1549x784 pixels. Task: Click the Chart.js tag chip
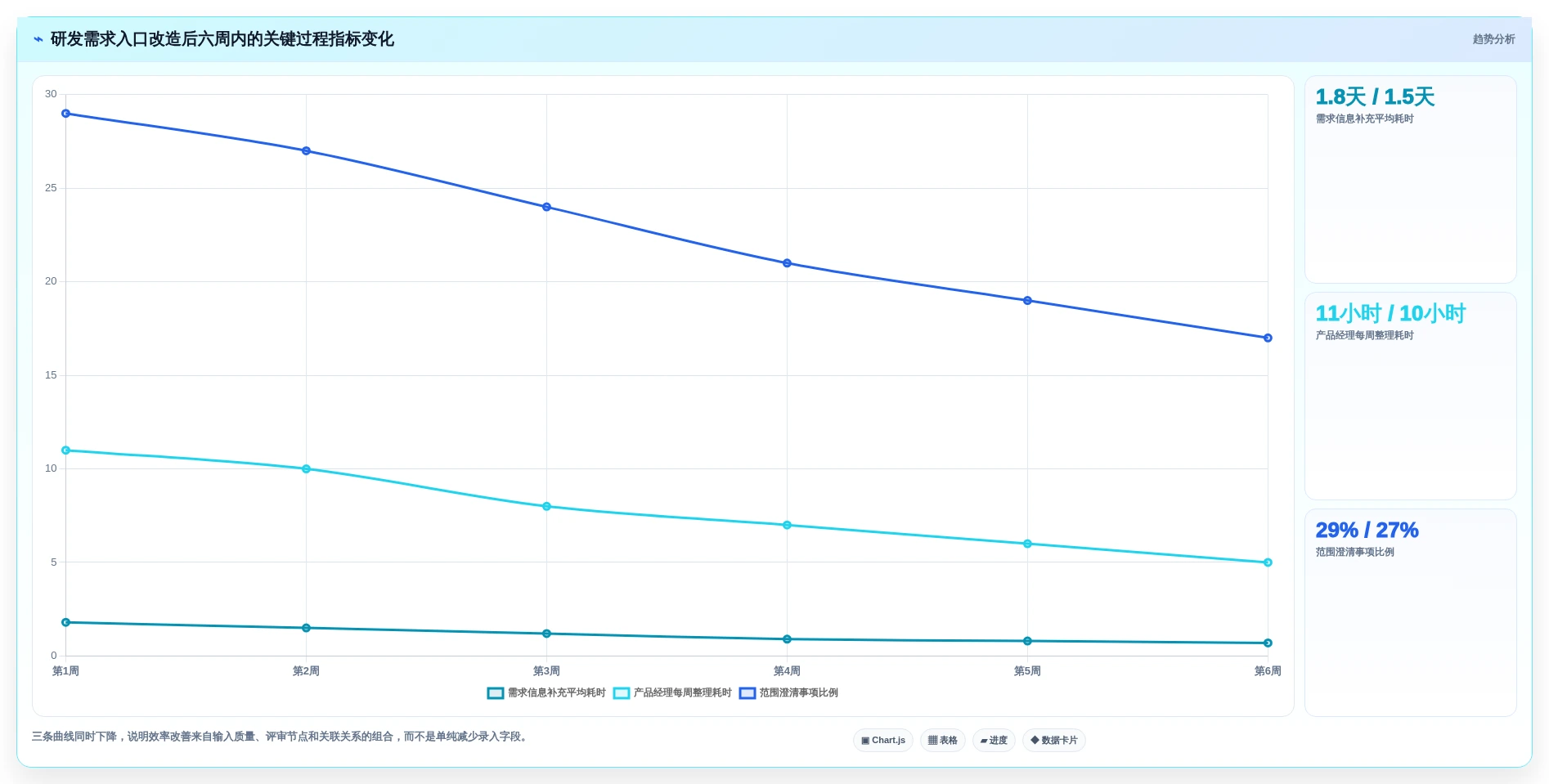[x=883, y=740]
